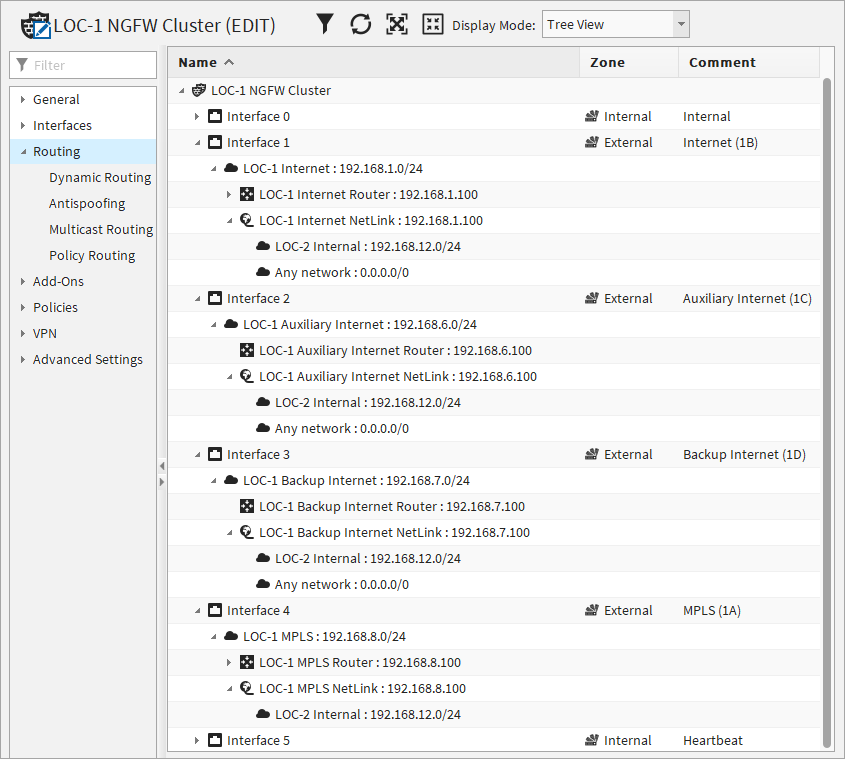Sort by the Name column header

(x=374, y=63)
